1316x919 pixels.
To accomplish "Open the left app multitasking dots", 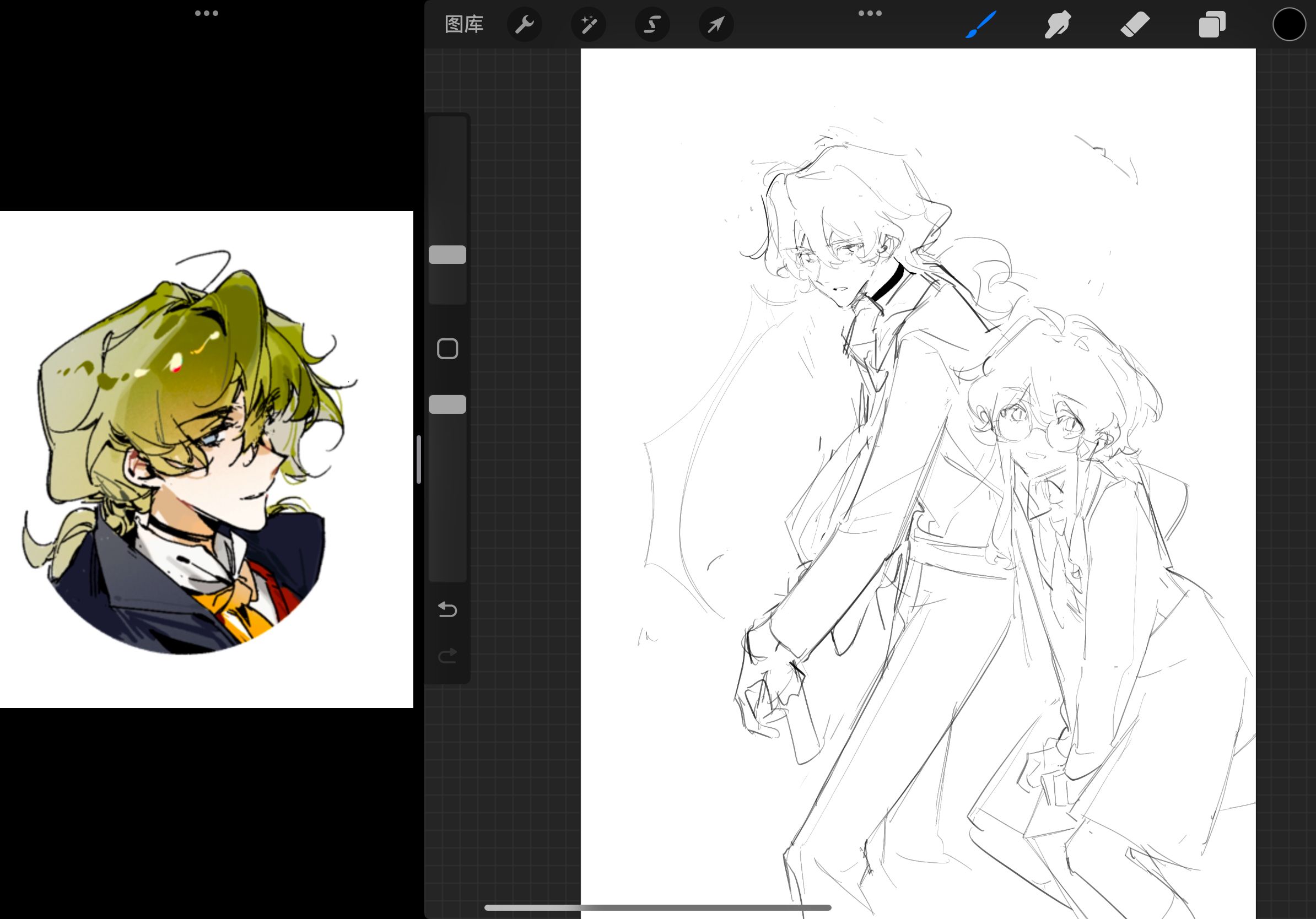I will 206,13.
